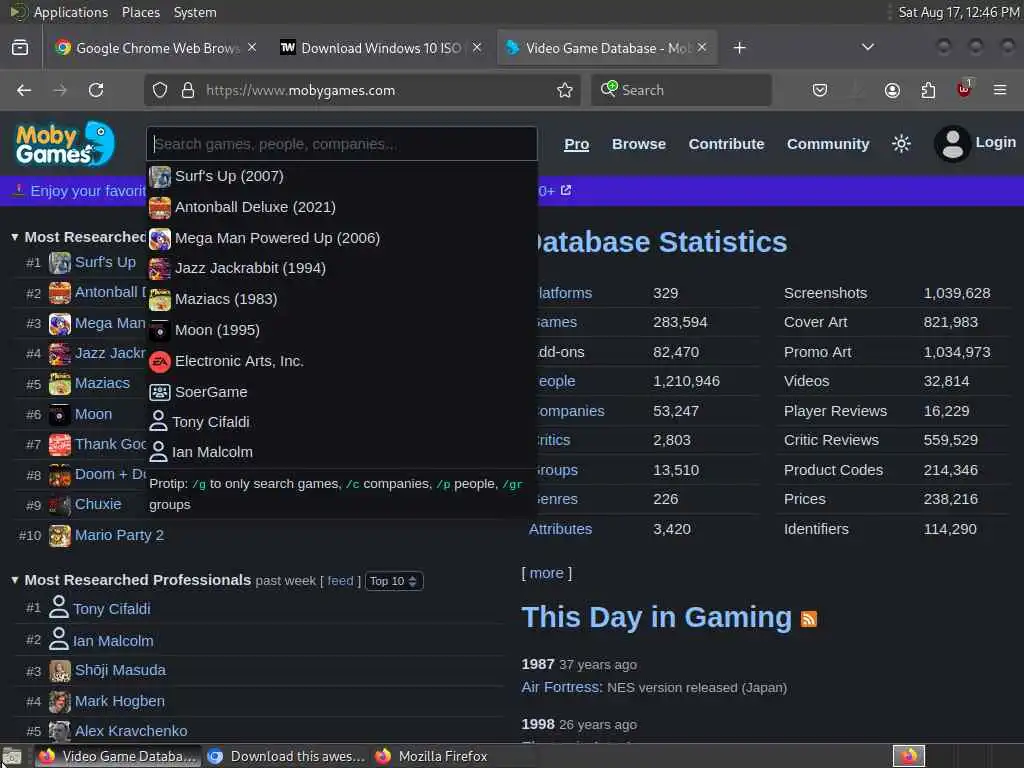This screenshot has width=1024, height=768.
Task: Click the site padlock icon
Action: coord(187,90)
